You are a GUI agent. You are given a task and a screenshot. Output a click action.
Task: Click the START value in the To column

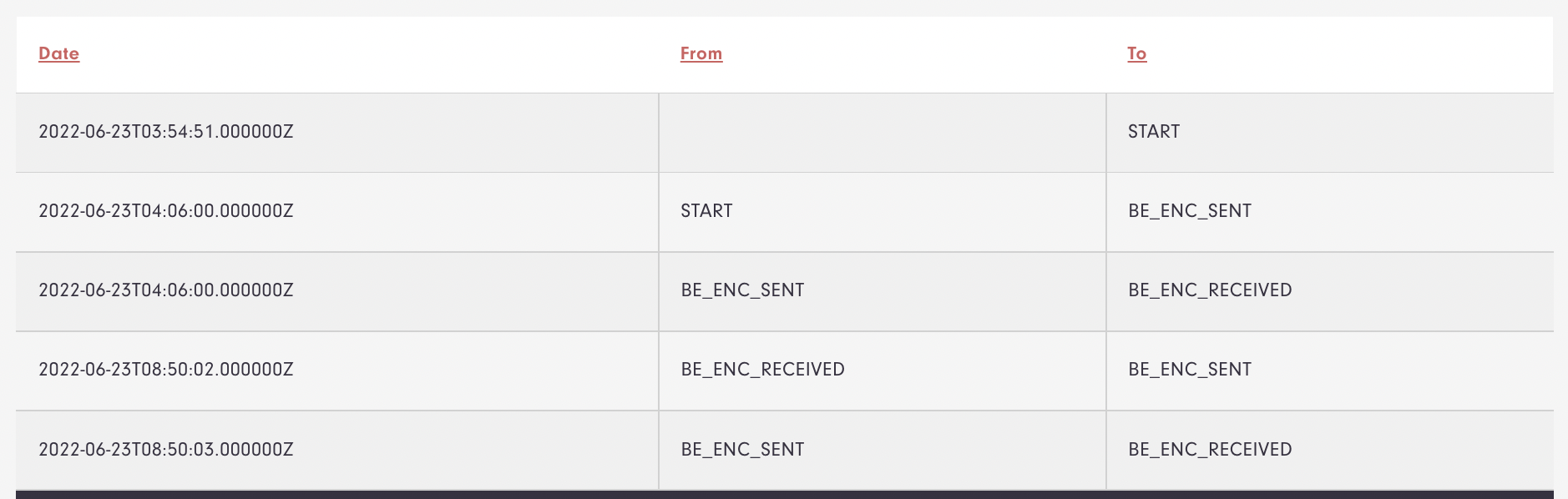point(1154,132)
